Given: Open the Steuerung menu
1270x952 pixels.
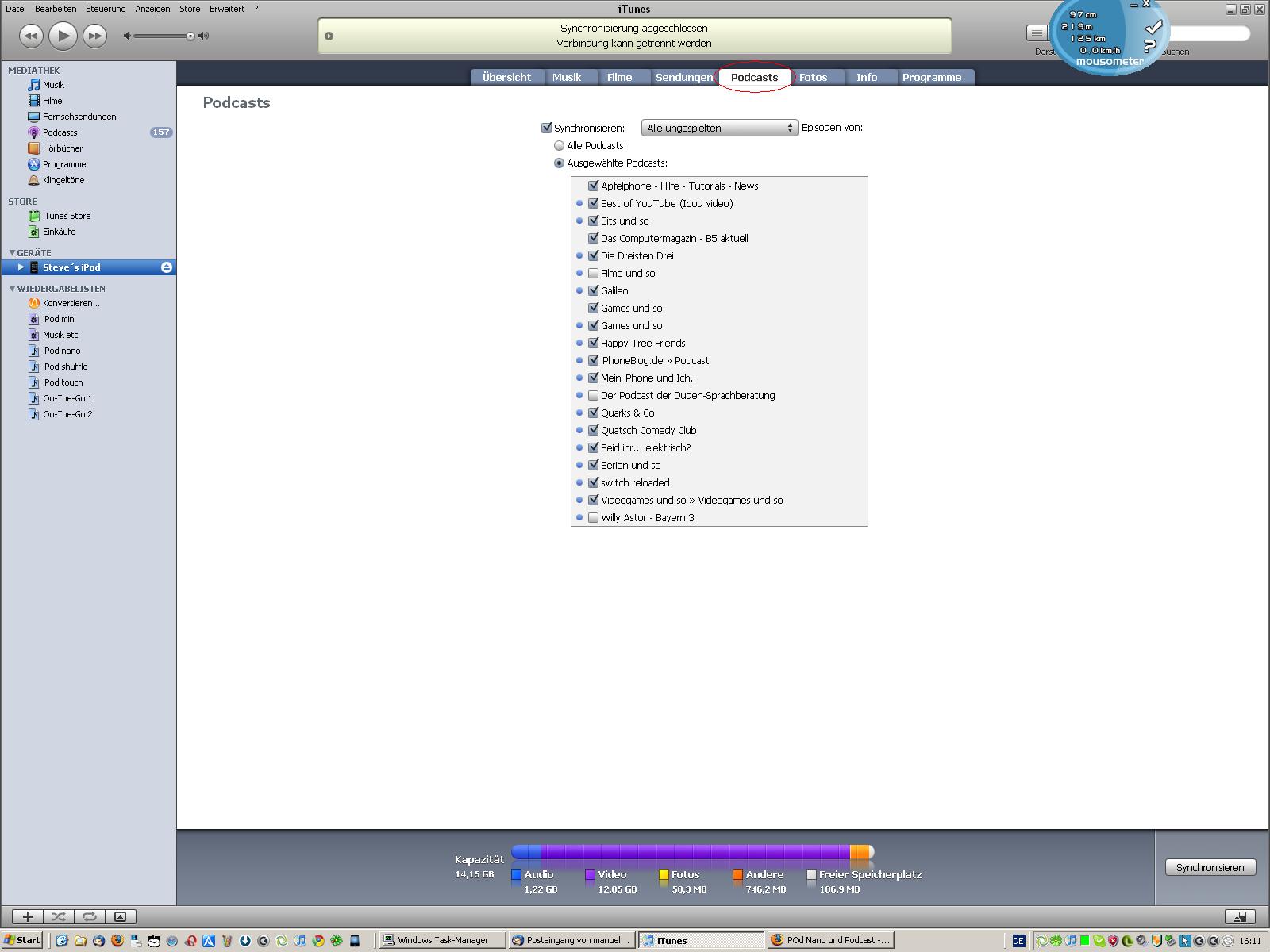Looking at the screenshot, I should pyautogui.click(x=106, y=9).
